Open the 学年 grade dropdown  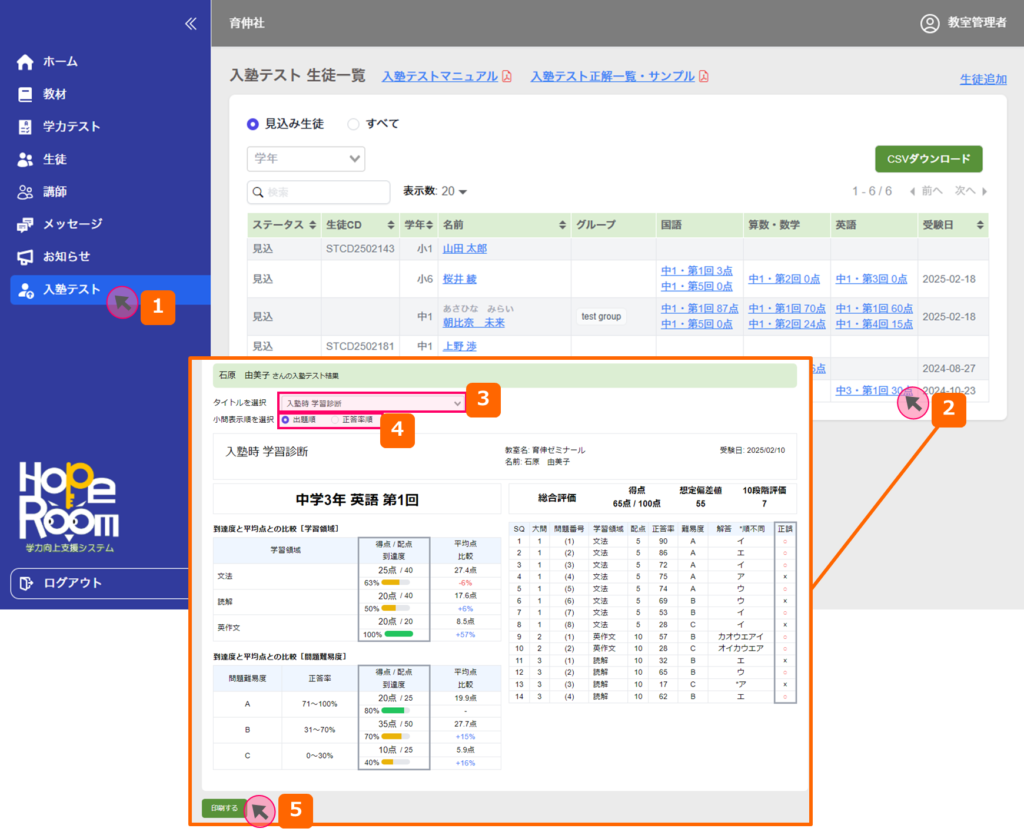(x=306, y=159)
